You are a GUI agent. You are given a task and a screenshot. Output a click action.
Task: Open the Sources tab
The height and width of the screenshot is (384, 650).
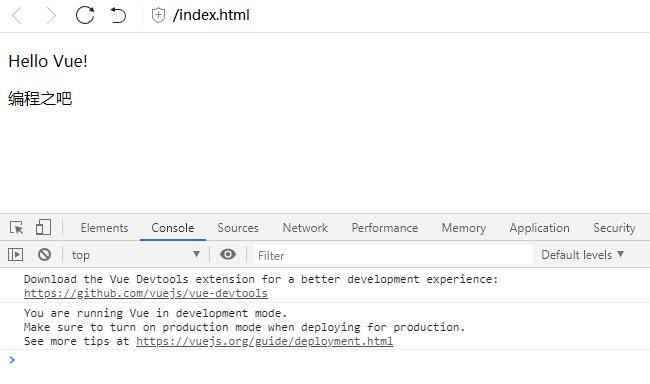[x=238, y=228]
